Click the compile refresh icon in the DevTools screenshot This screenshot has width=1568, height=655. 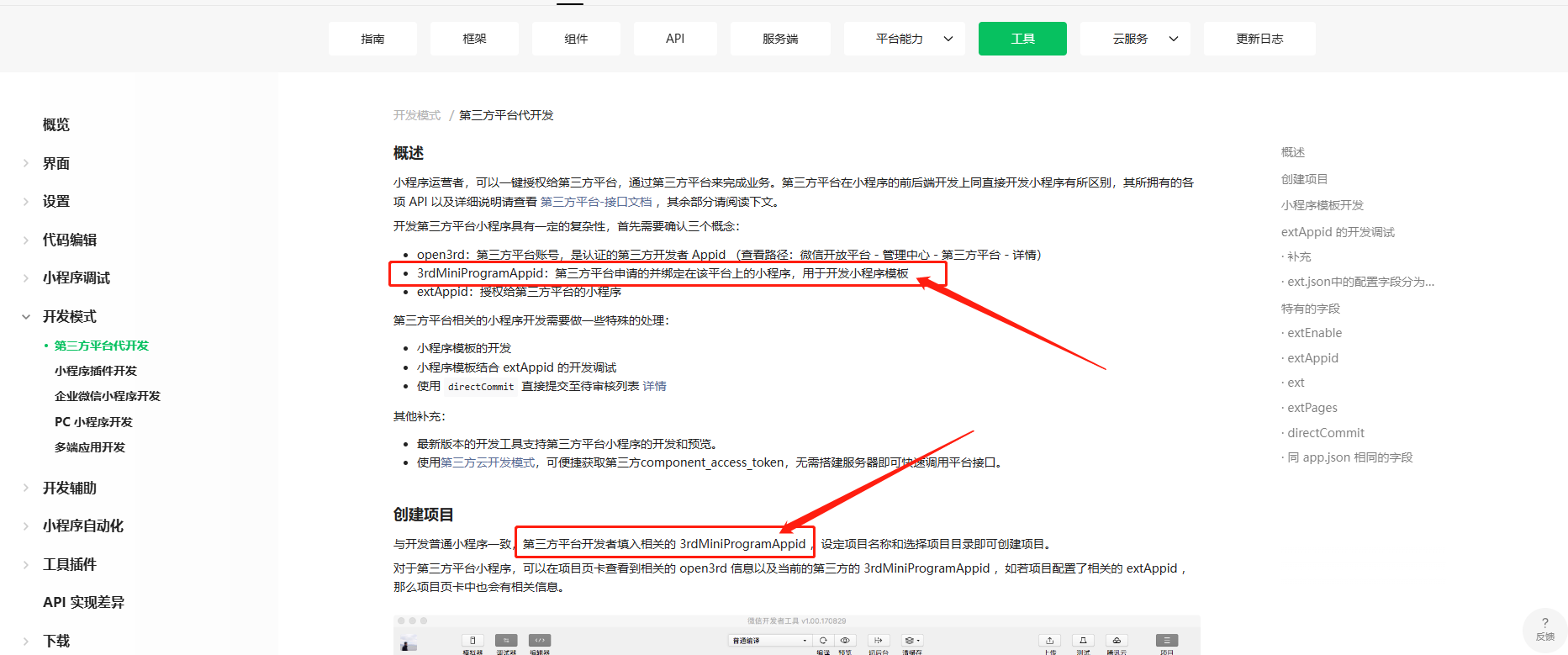tap(823, 640)
